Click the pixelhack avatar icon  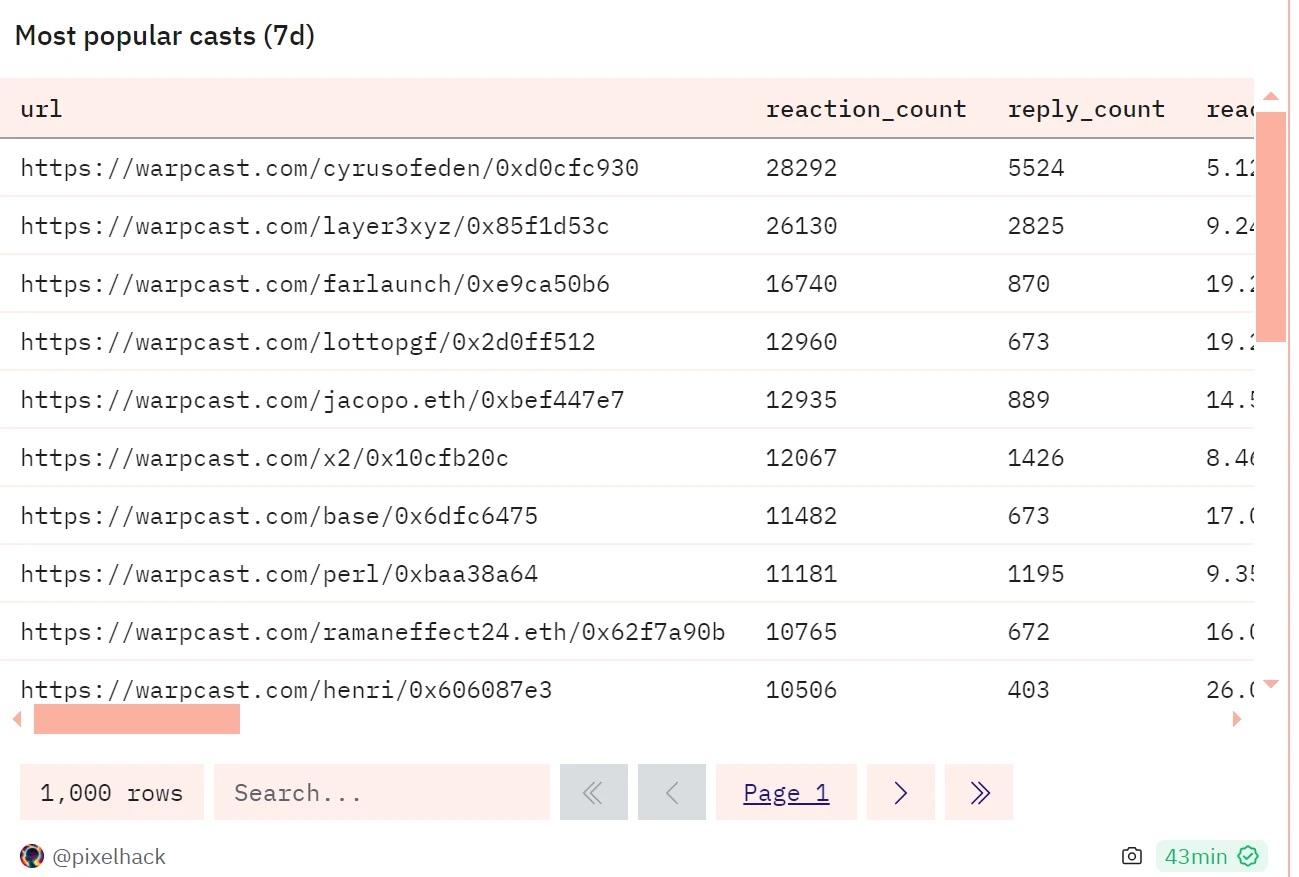tap(32, 856)
